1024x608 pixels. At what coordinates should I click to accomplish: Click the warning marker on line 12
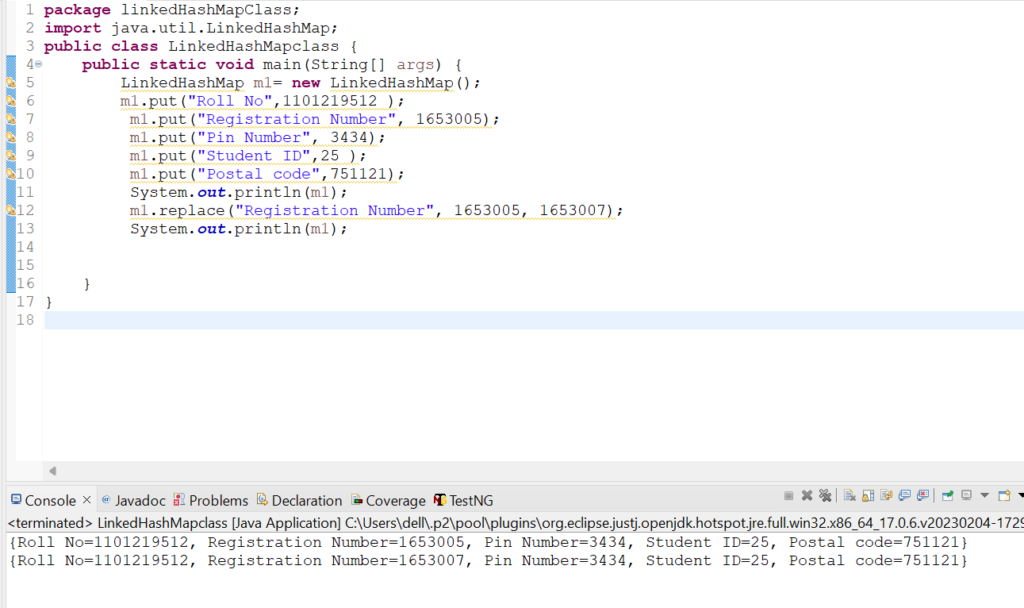point(10,210)
